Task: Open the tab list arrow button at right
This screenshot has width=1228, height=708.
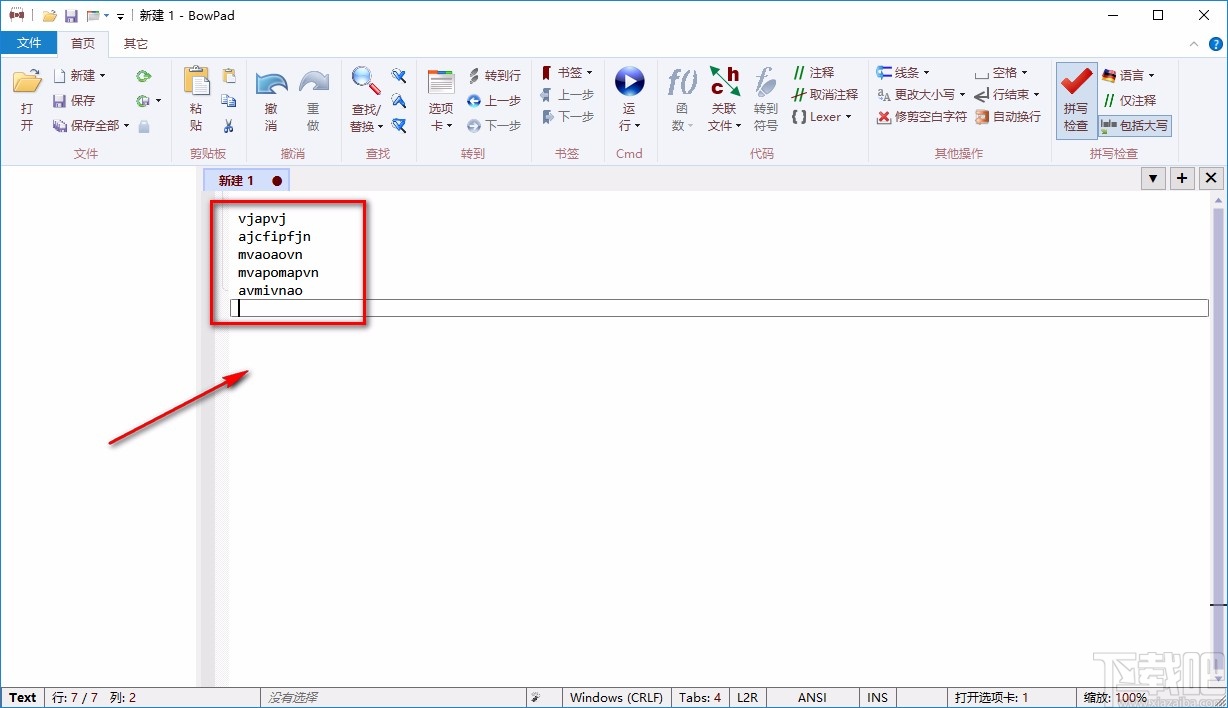Action: coord(1153,178)
